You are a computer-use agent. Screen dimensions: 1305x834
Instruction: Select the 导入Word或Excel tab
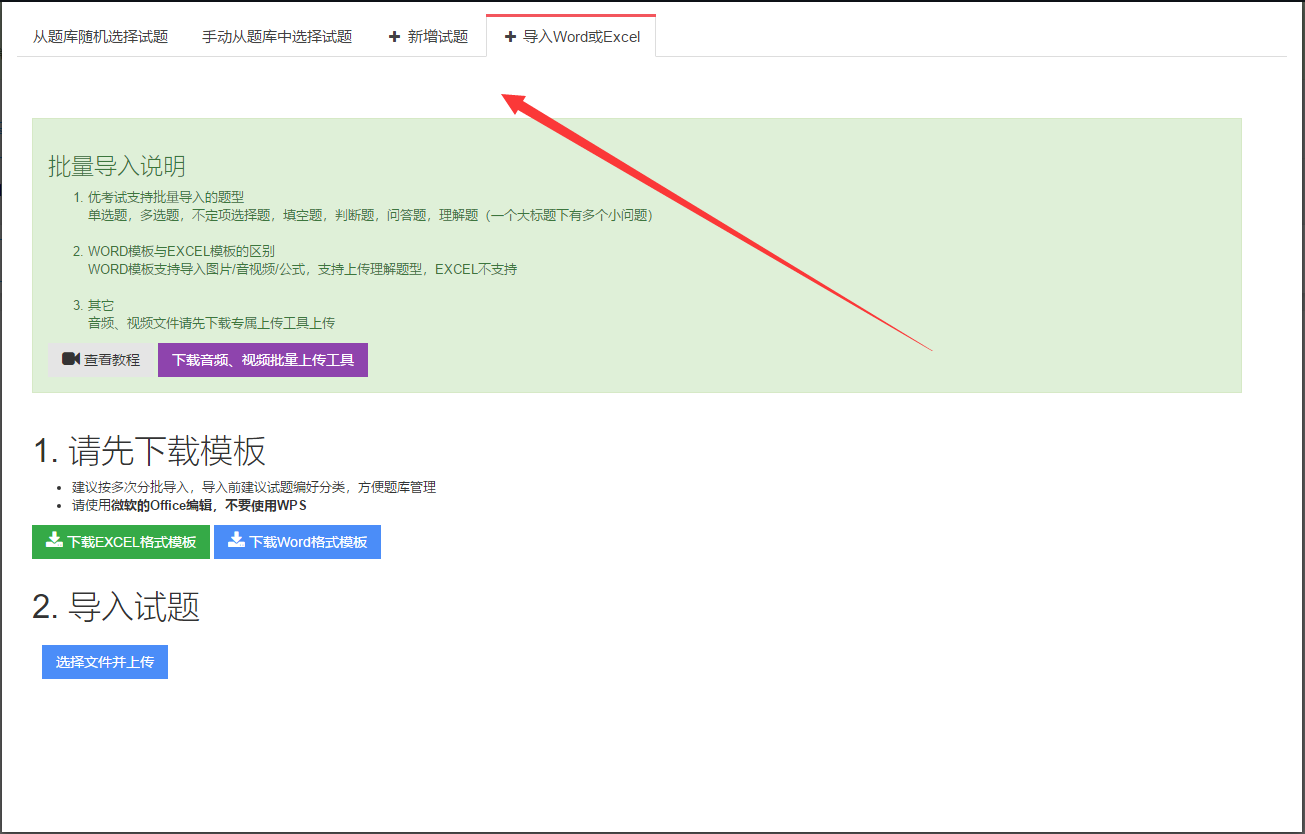[x=571, y=37]
